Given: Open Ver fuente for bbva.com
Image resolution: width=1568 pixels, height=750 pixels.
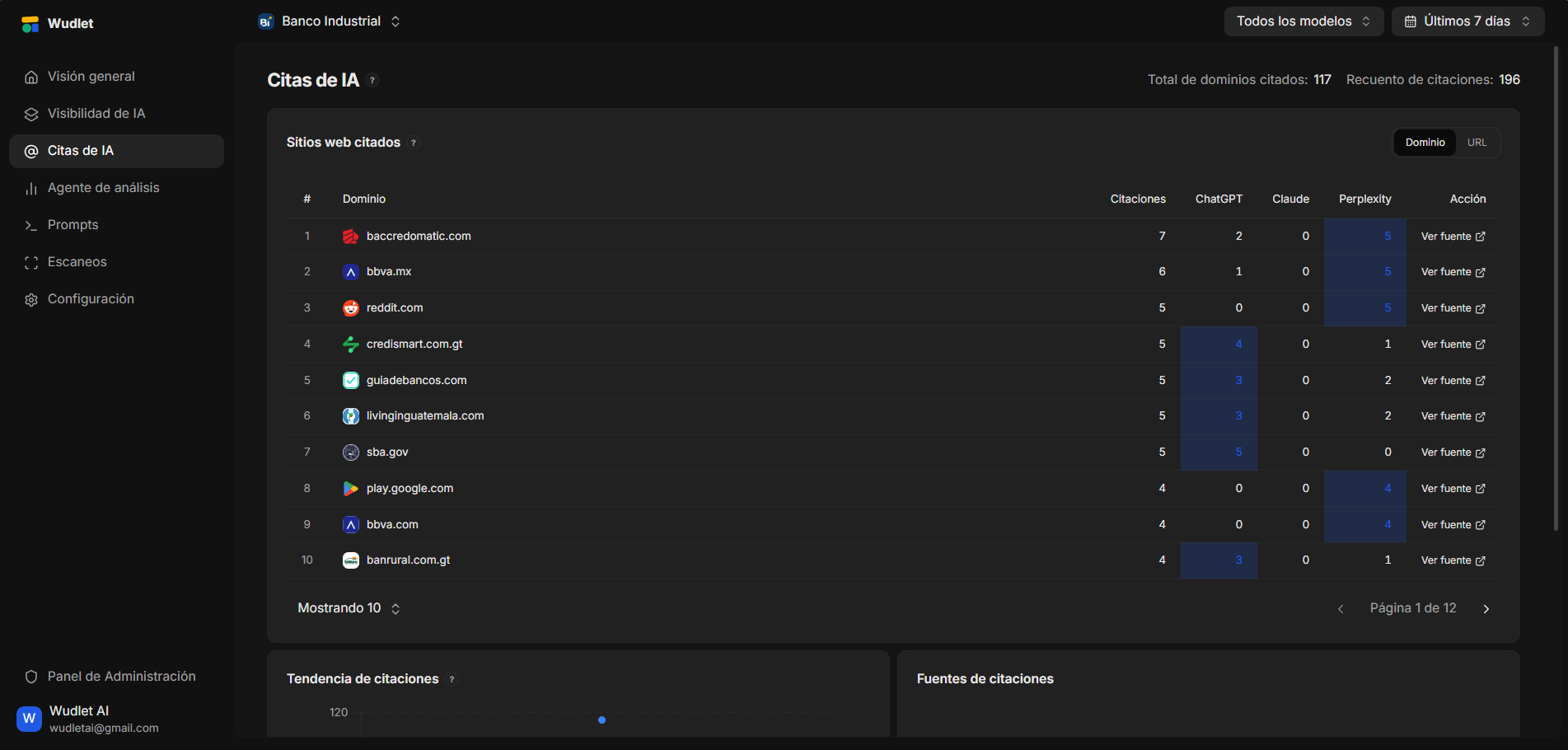Looking at the screenshot, I should point(1453,525).
